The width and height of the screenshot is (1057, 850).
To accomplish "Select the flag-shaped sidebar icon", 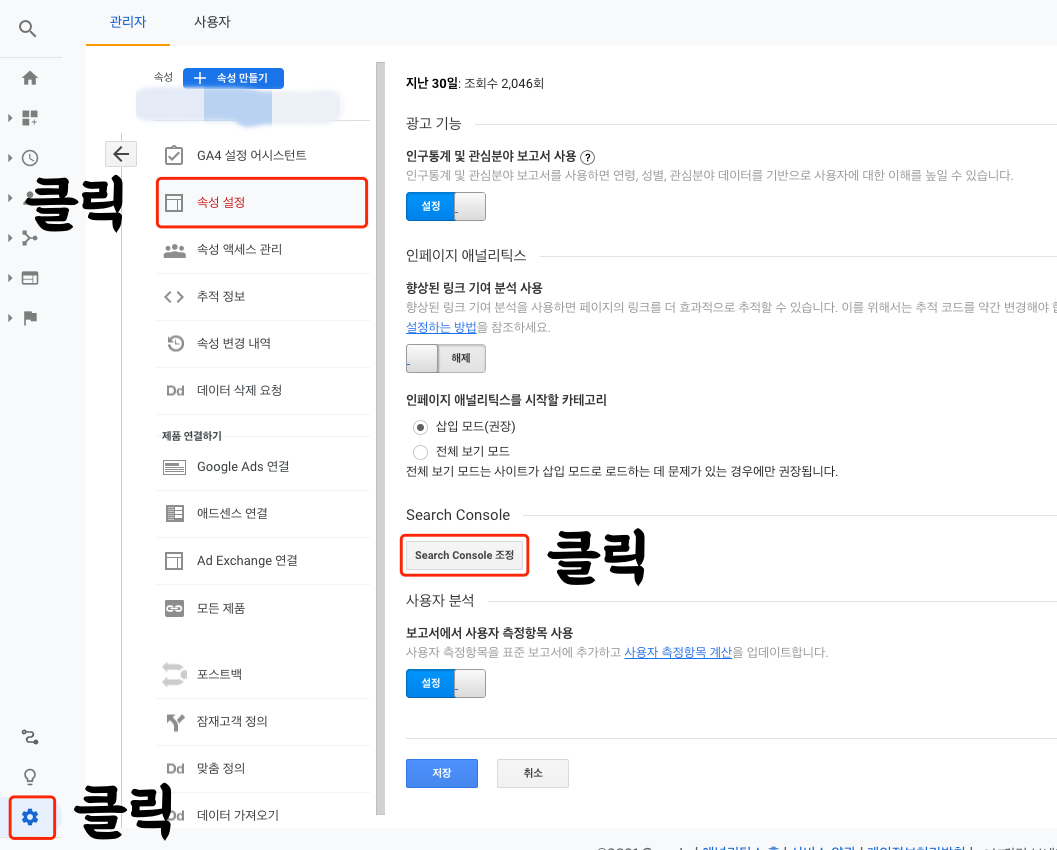I will click(29, 317).
